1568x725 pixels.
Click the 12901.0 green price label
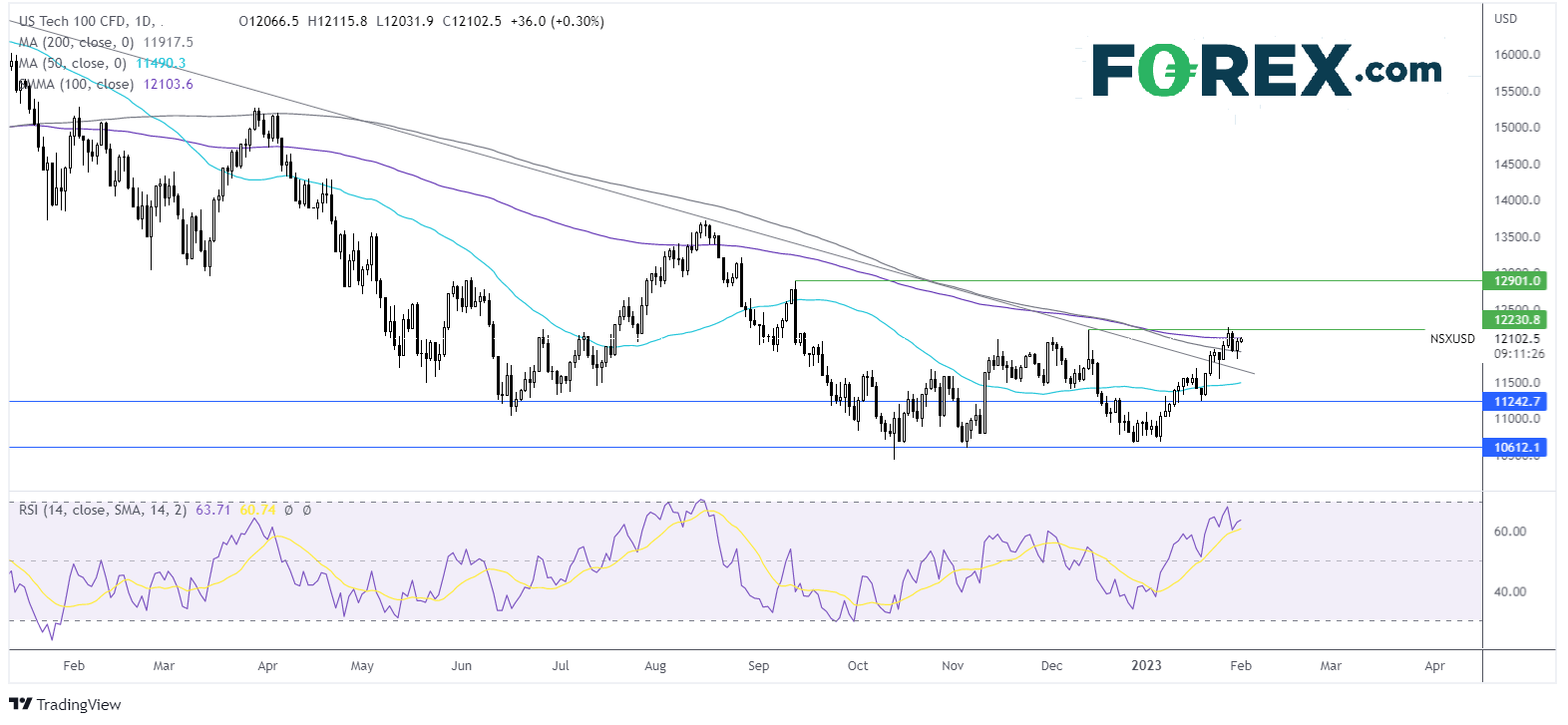[1517, 281]
